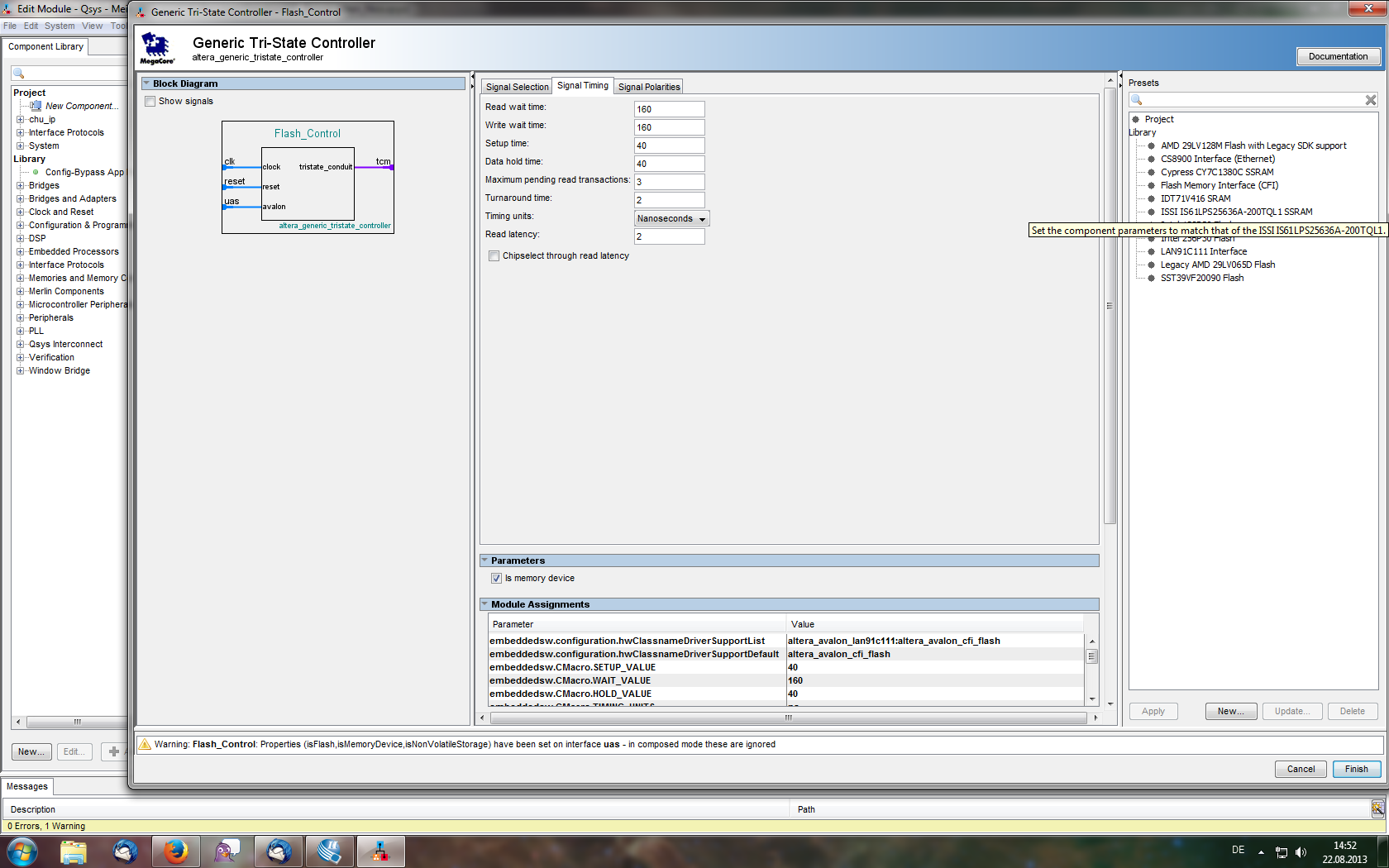Open the Documentation
This screenshot has width=1389, height=868.
tap(1338, 56)
